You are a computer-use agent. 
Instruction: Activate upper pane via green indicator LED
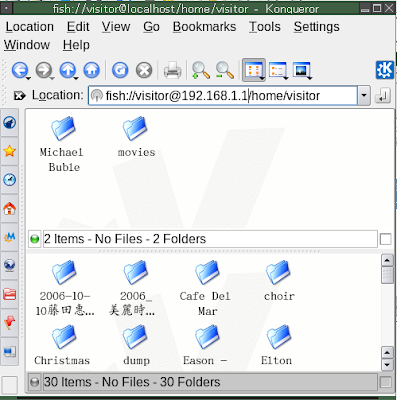coord(35,239)
